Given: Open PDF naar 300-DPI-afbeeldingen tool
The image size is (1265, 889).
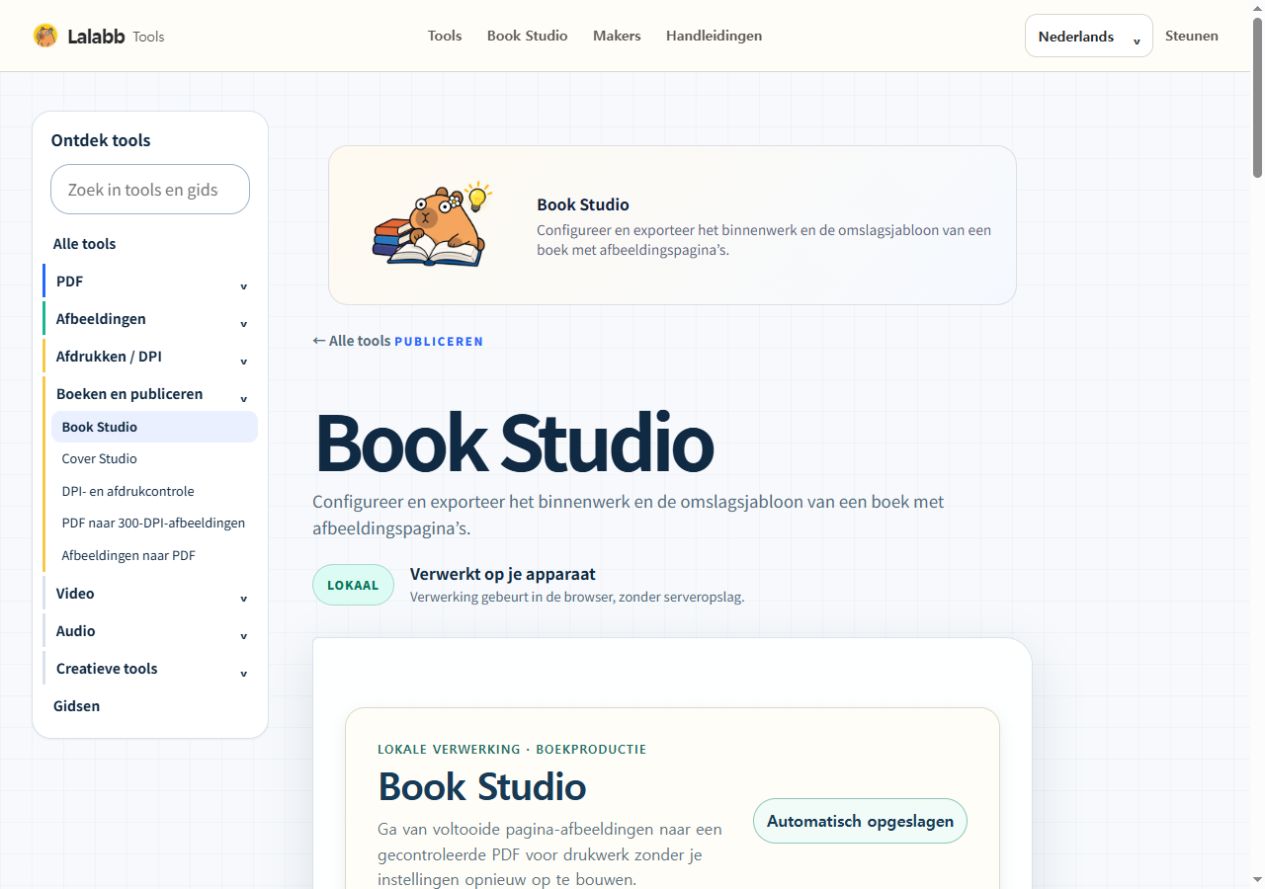Looking at the screenshot, I should tap(153, 523).
